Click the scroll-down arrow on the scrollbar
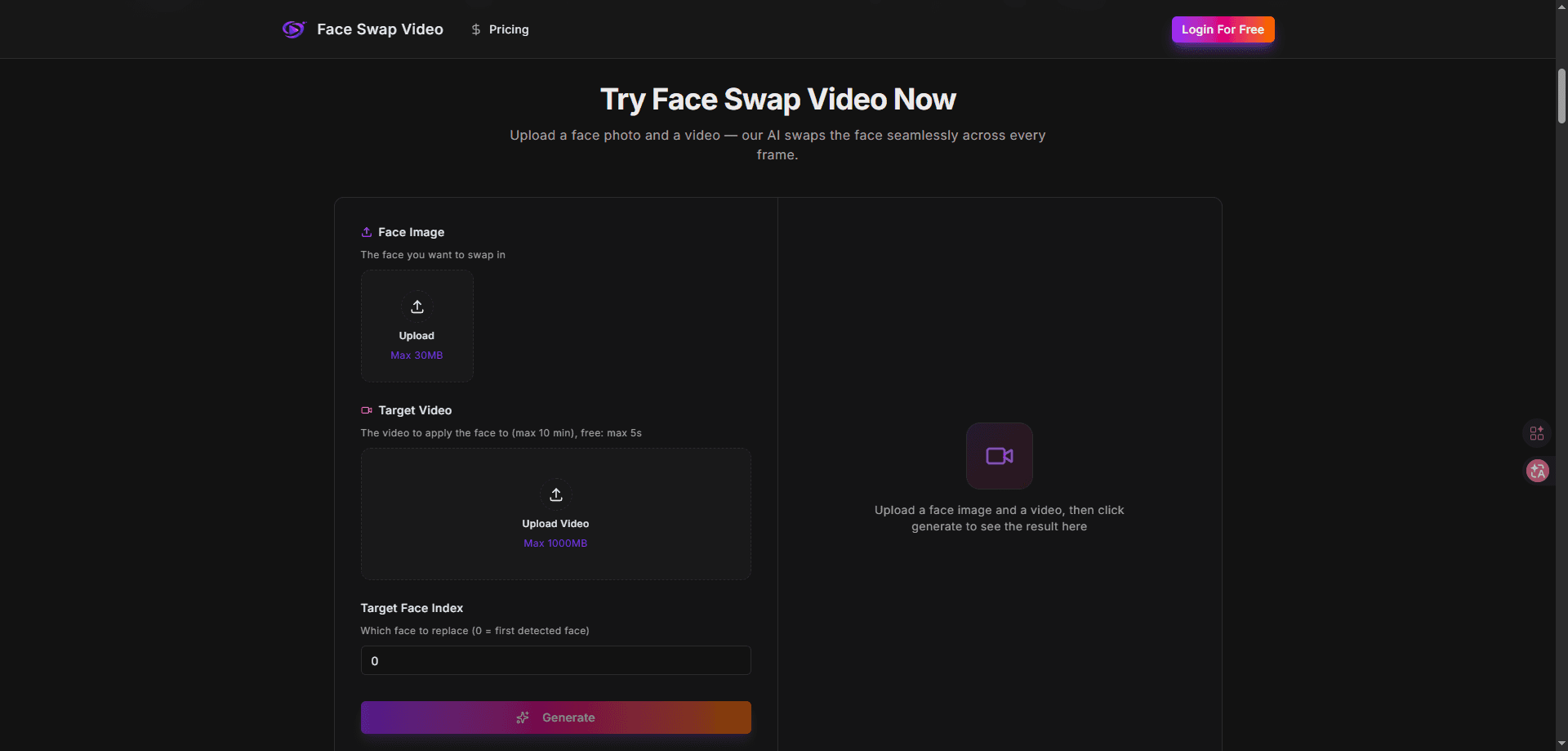Viewport: 1568px width, 751px height. (x=1561, y=742)
